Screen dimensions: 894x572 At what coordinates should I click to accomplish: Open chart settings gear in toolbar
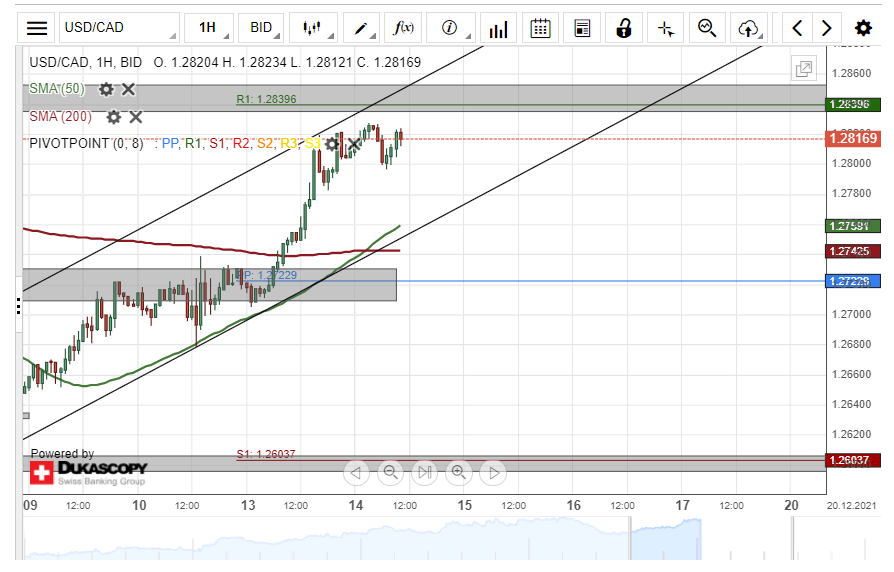pyautogui.click(x=863, y=28)
